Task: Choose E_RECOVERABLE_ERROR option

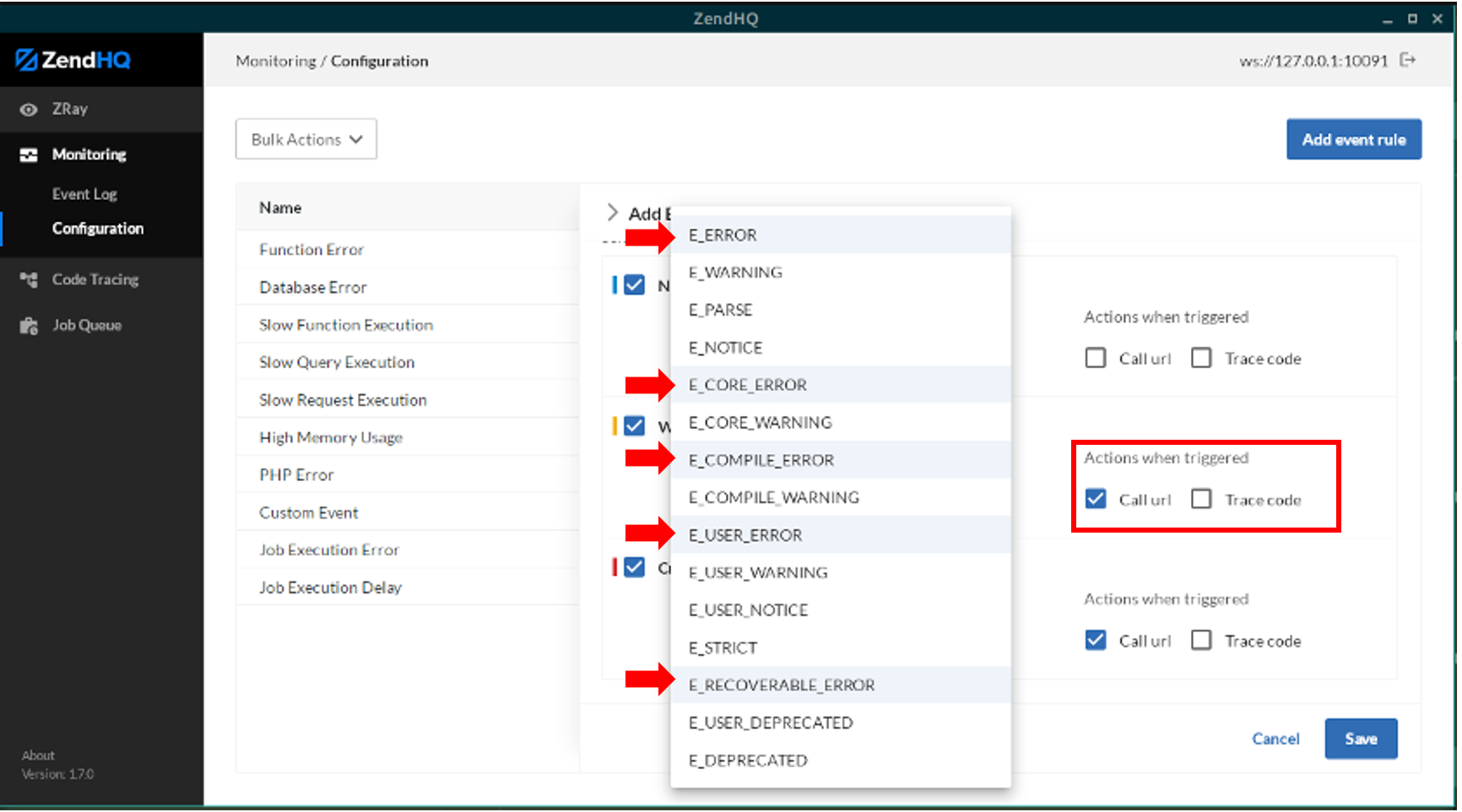Action: [841, 686]
